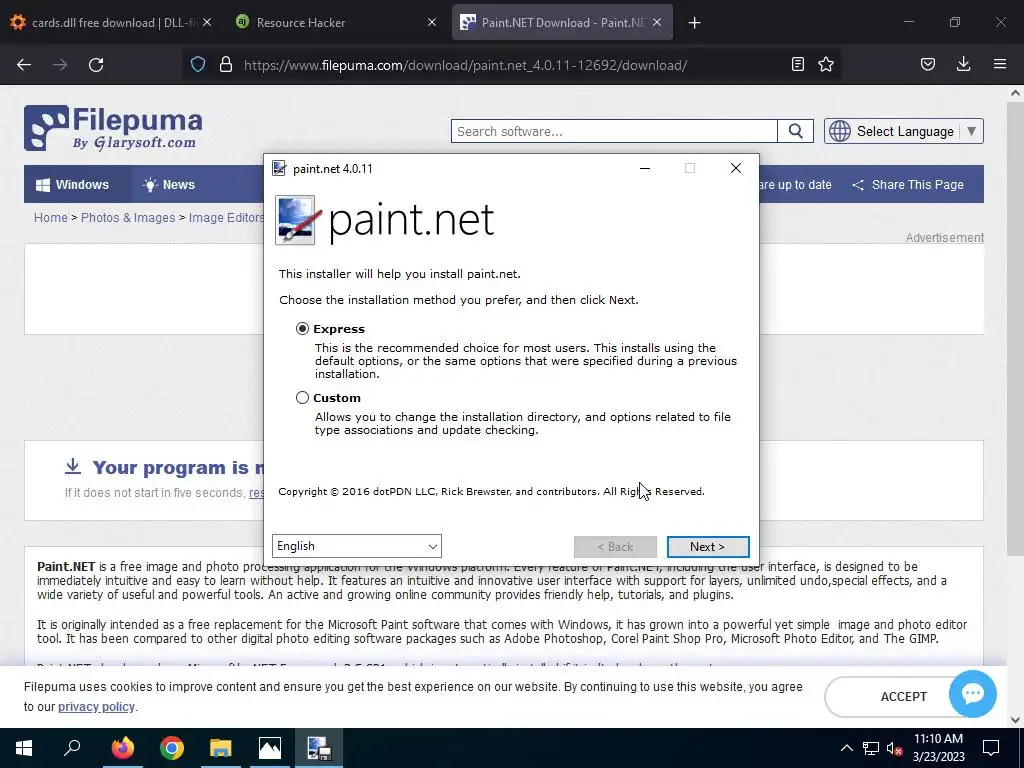The height and width of the screenshot is (768, 1024).
Task: Follow the Home breadcrumb link
Action: tap(51, 217)
